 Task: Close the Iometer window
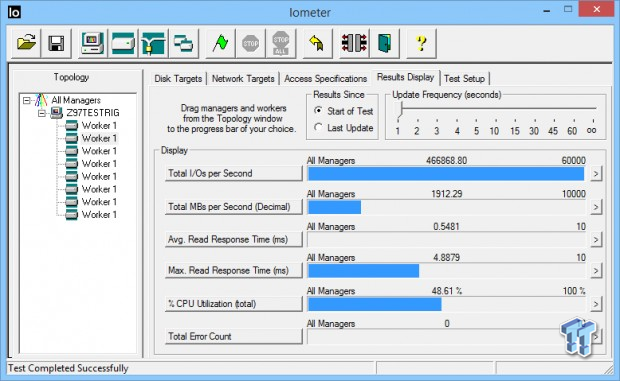597,9
